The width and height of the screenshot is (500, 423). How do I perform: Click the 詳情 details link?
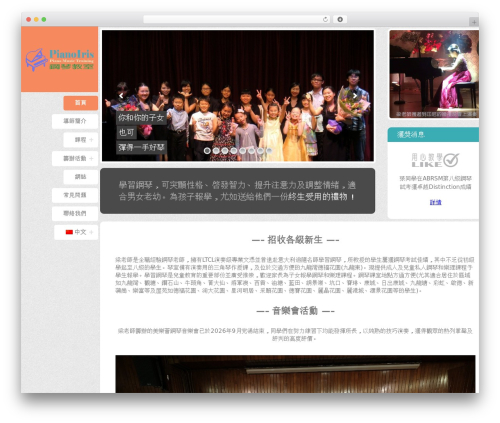click(x=435, y=202)
